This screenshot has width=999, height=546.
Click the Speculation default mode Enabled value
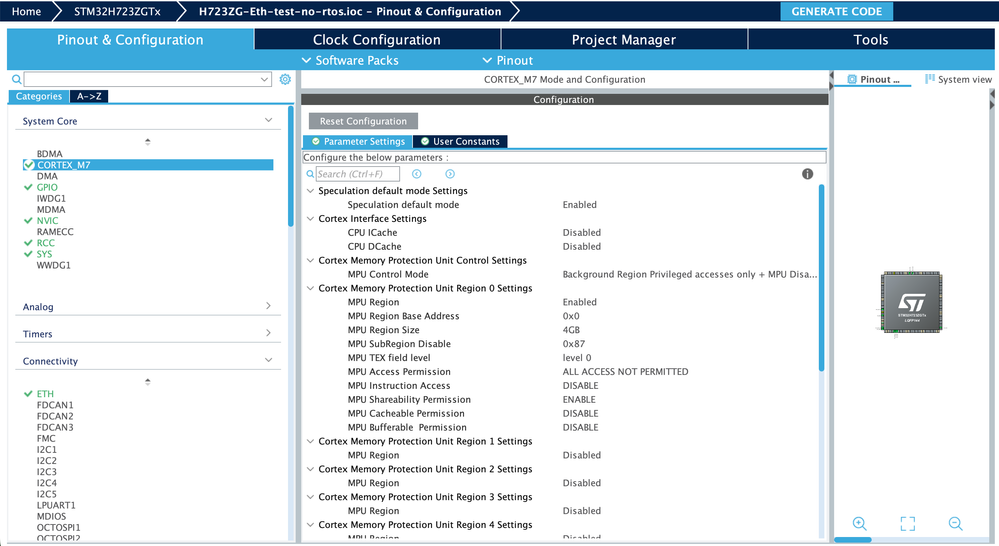point(579,205)
